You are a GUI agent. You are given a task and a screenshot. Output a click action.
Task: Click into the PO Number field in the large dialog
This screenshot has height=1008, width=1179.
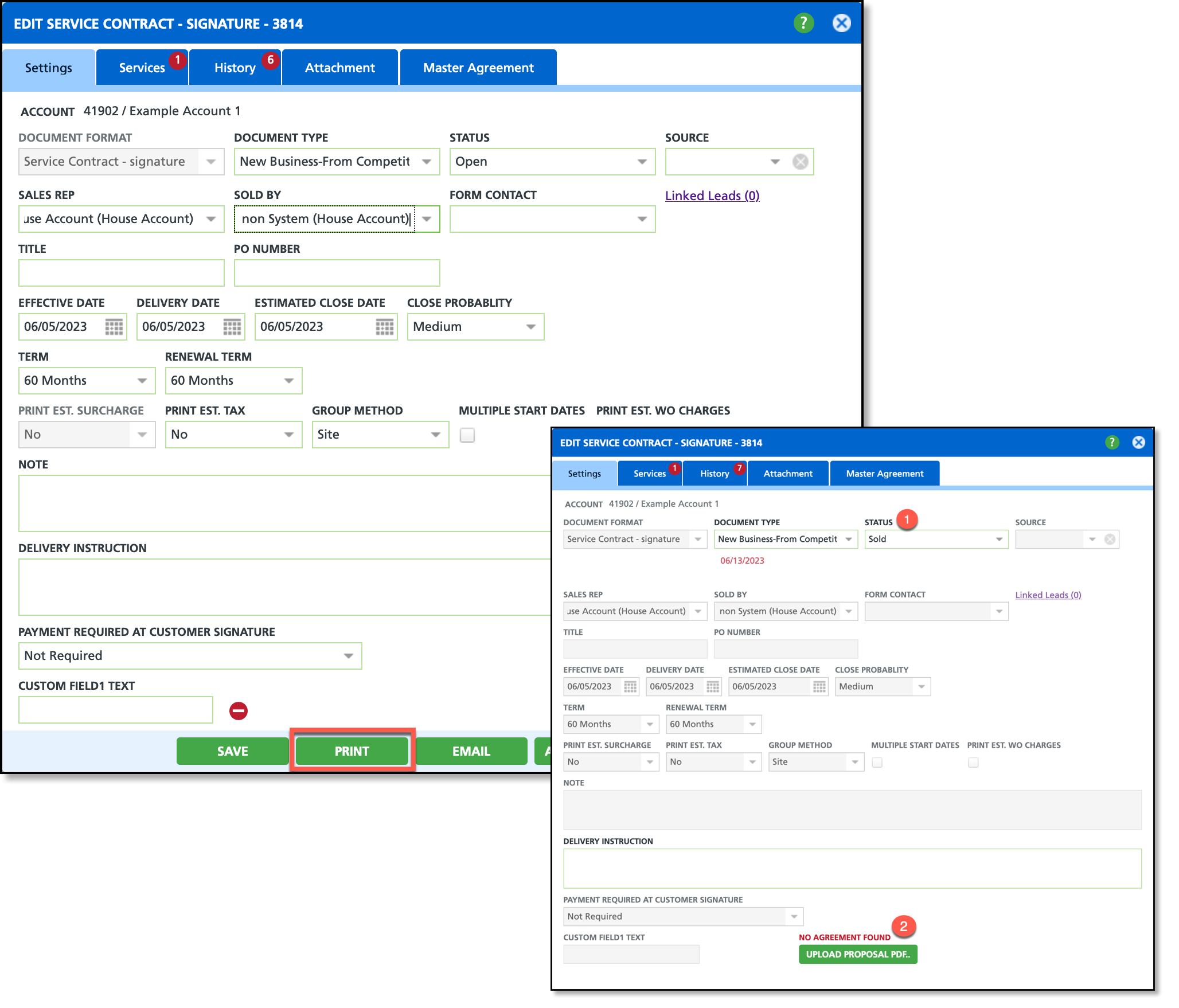point(337,273)
